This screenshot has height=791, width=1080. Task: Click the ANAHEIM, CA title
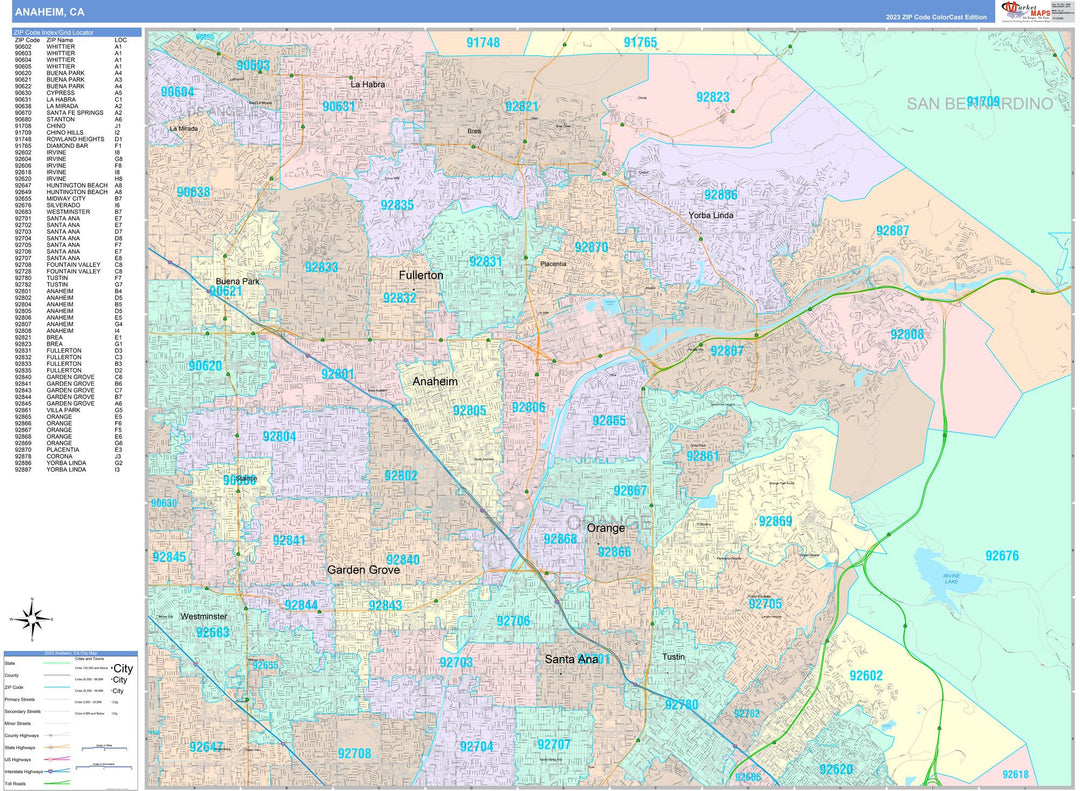(49, 12)
